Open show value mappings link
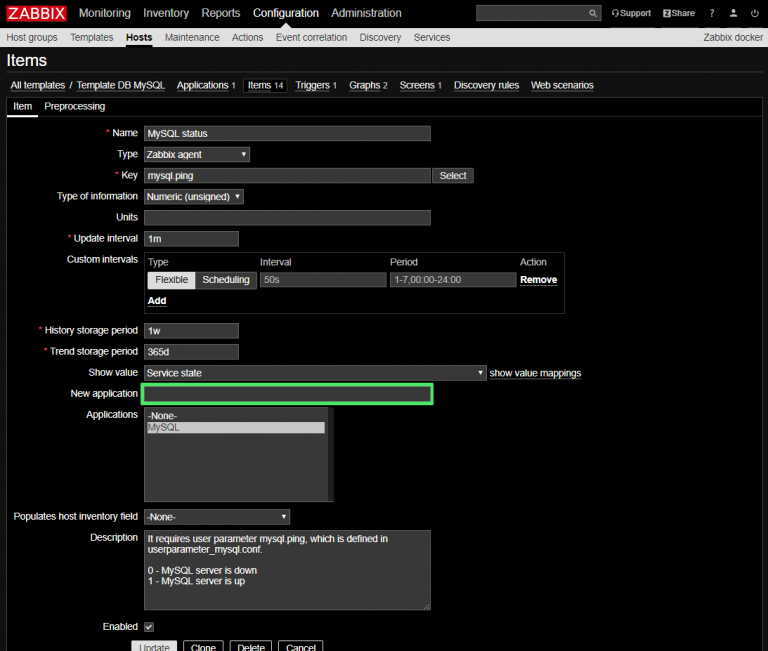This screenshot has width=768, height=651. [x=535, y=373]
